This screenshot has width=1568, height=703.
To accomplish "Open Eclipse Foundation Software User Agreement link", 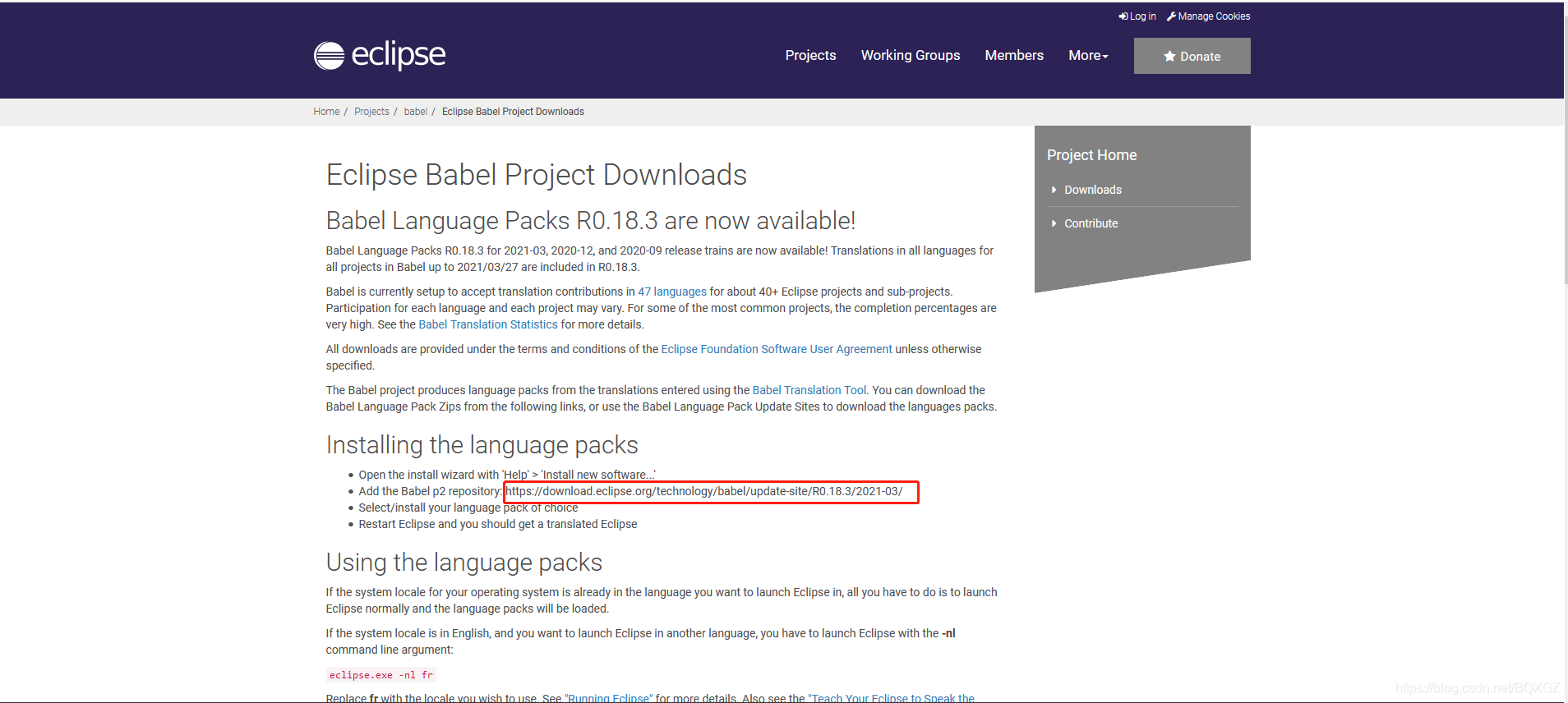I will (777, 349).
